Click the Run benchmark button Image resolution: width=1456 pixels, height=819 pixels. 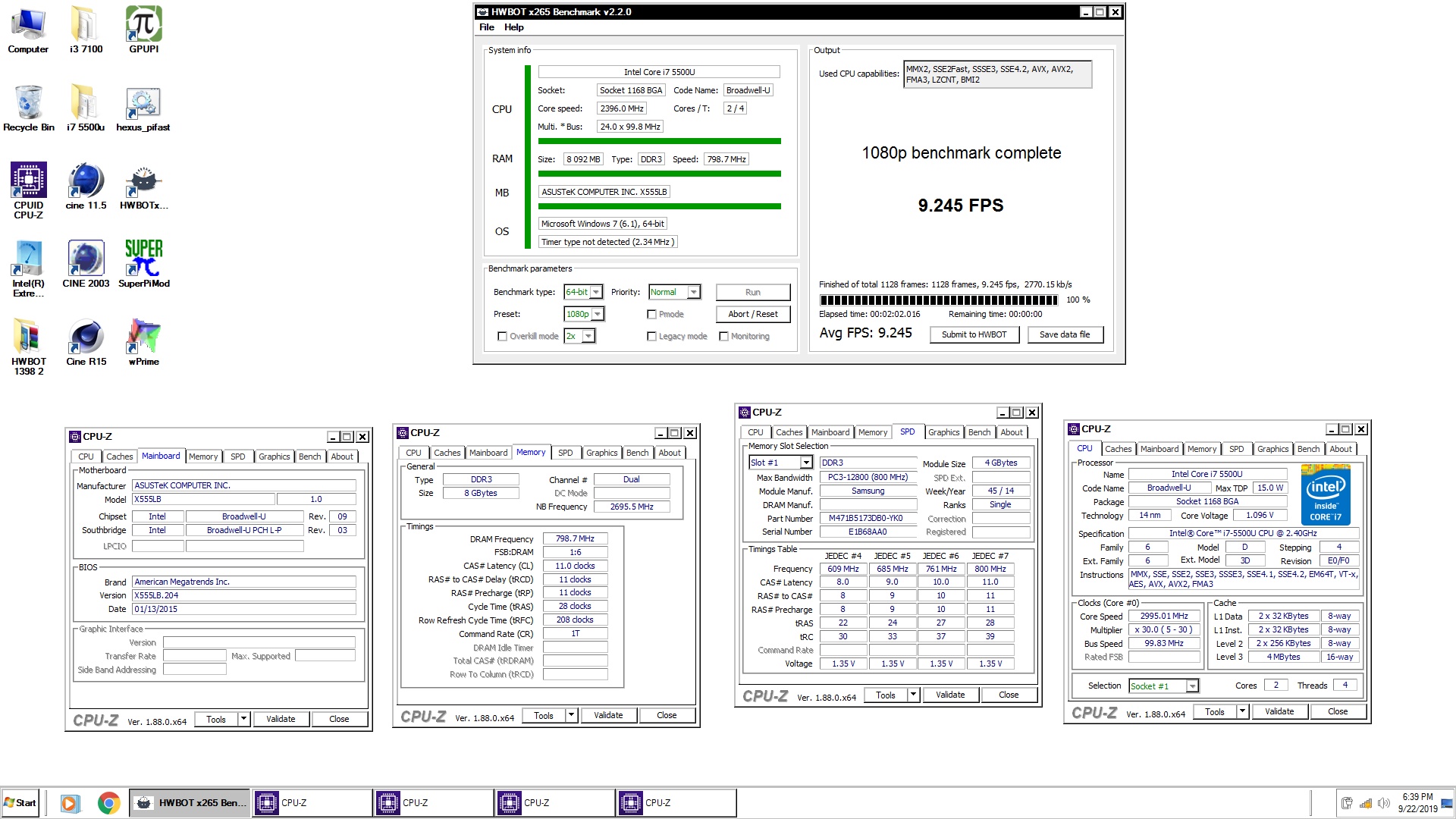(753, 292)
